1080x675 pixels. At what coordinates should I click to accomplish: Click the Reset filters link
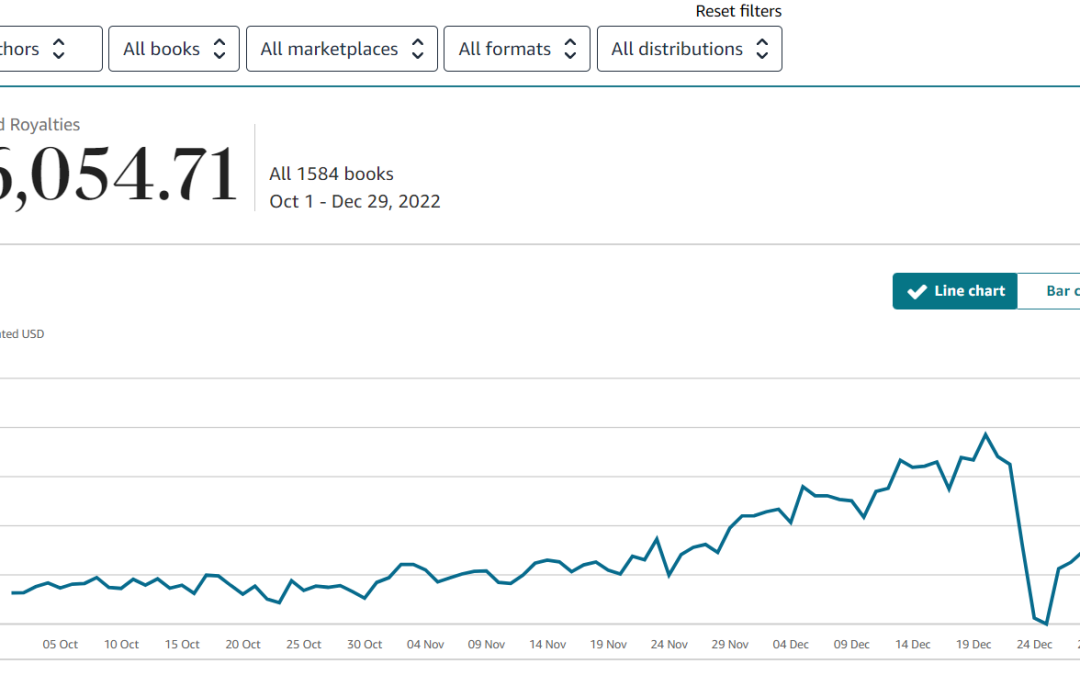tap(738, 11)
